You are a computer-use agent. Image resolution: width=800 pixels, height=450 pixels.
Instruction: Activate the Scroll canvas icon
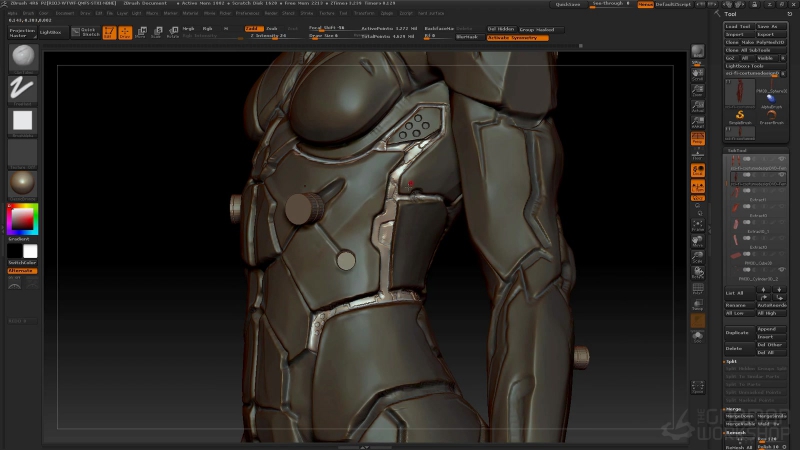[x=697, y=74]
